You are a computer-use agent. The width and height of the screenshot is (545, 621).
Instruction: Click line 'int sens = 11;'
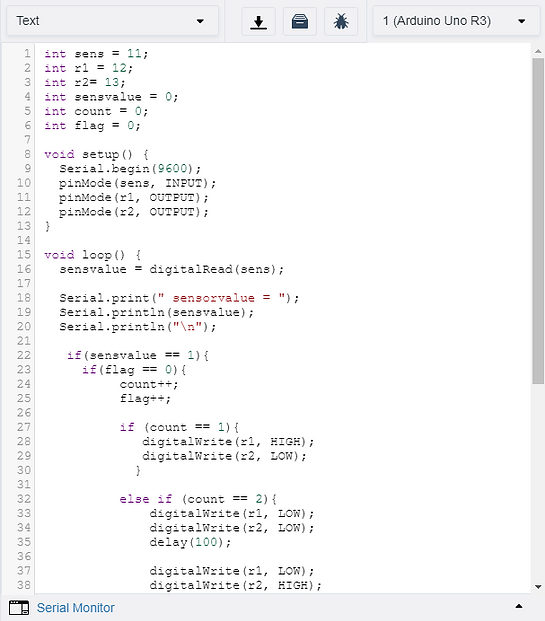click(x=96, y=53)
